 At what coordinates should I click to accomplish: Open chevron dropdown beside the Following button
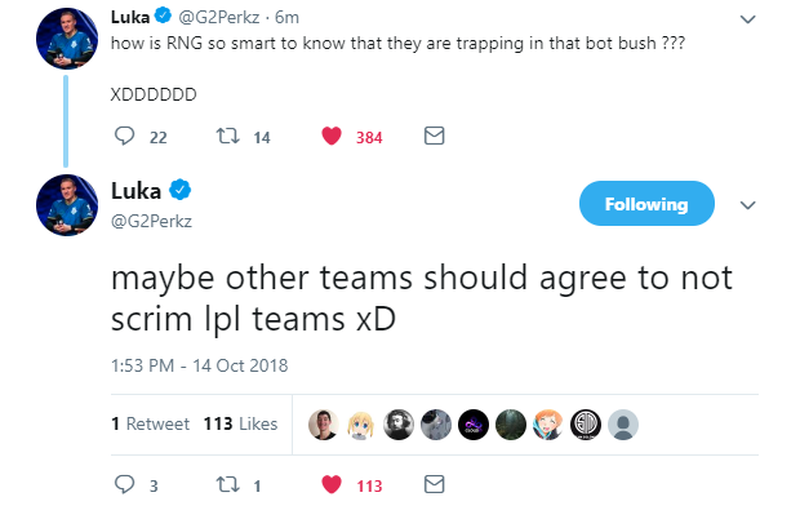click(x=747, y=205)
